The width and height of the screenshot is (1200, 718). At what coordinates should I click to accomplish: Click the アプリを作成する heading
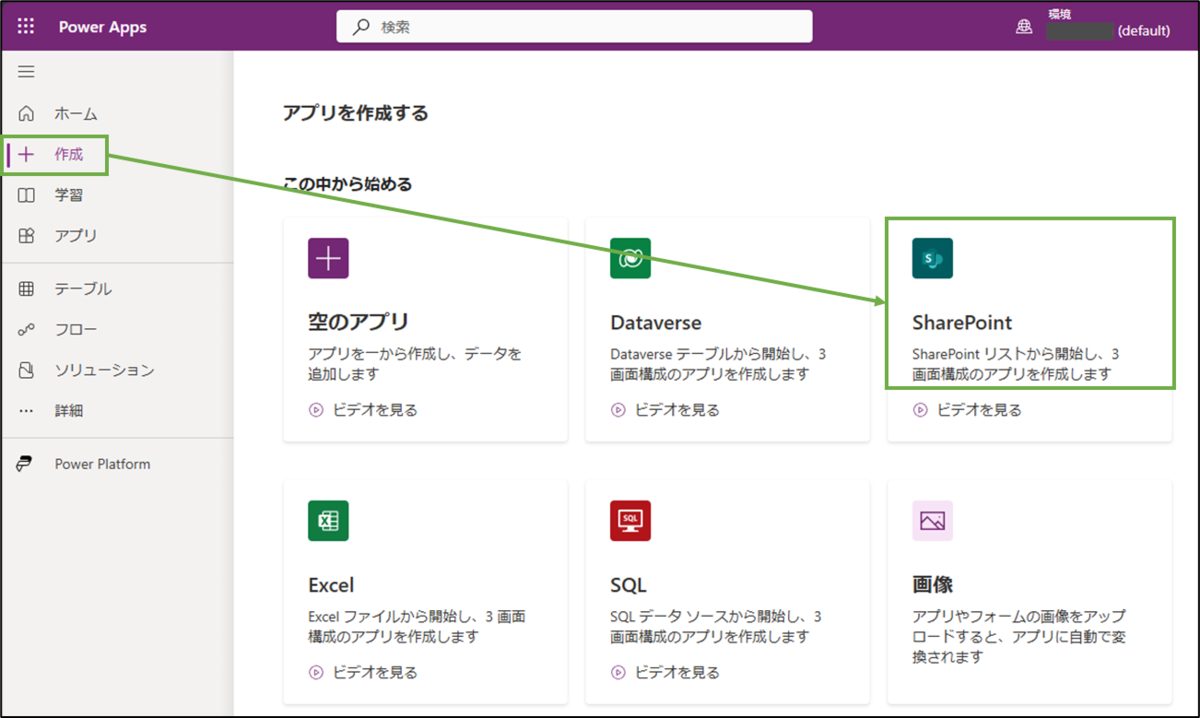pyautogui.click(x=356, y=114)
